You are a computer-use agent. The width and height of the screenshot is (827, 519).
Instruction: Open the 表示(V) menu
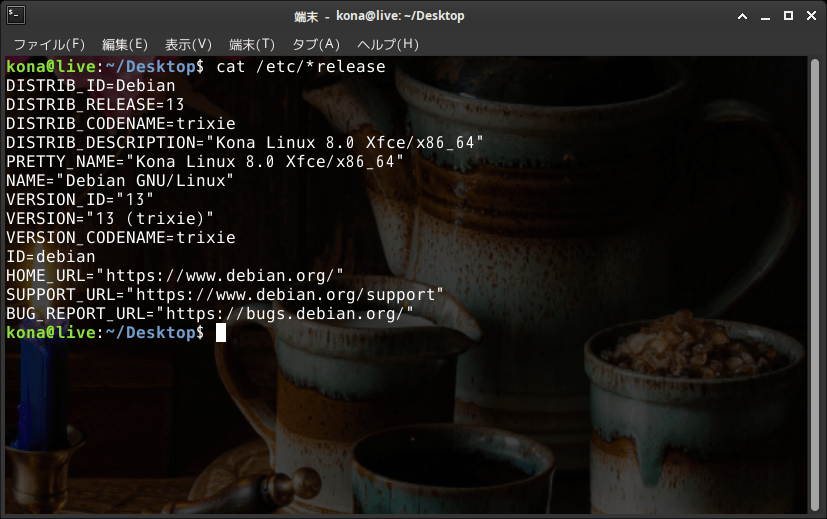pos(188,44)
